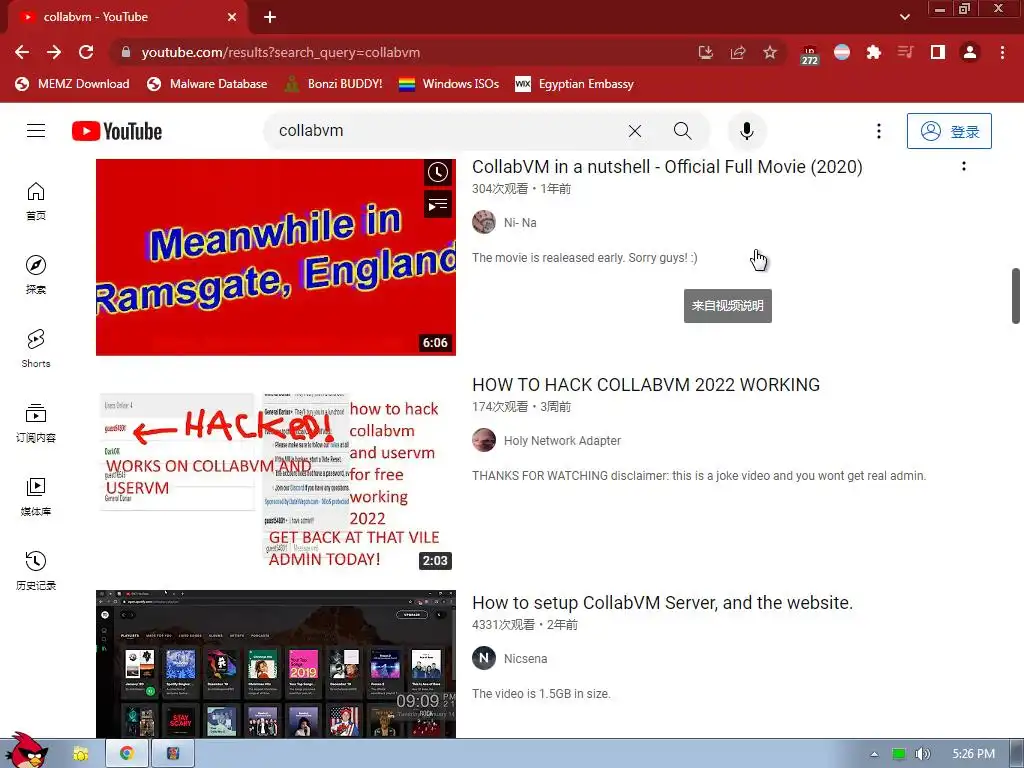The height and width of the screenshot is (768, 1024).
Task: Open the Chrome three-dot menu
Action: [1002, 52]
